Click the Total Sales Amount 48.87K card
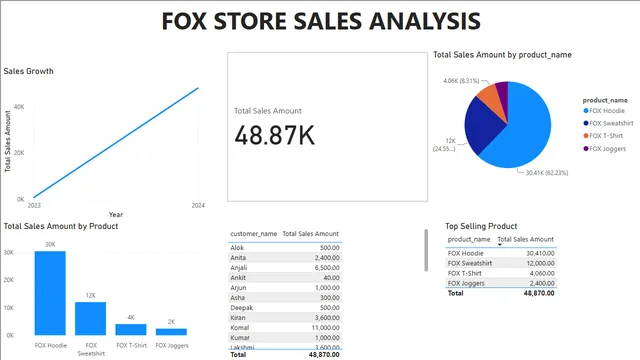The height and width of the screenshot is (360, 640). pyautogui.click(x=327, y=127)
